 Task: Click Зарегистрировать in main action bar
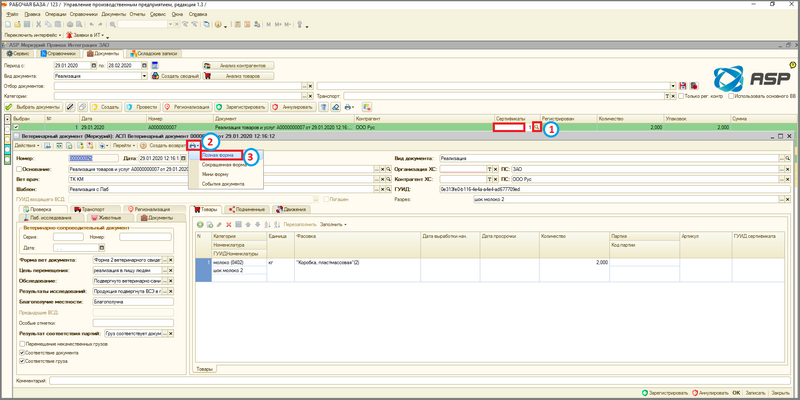(241, 107)
